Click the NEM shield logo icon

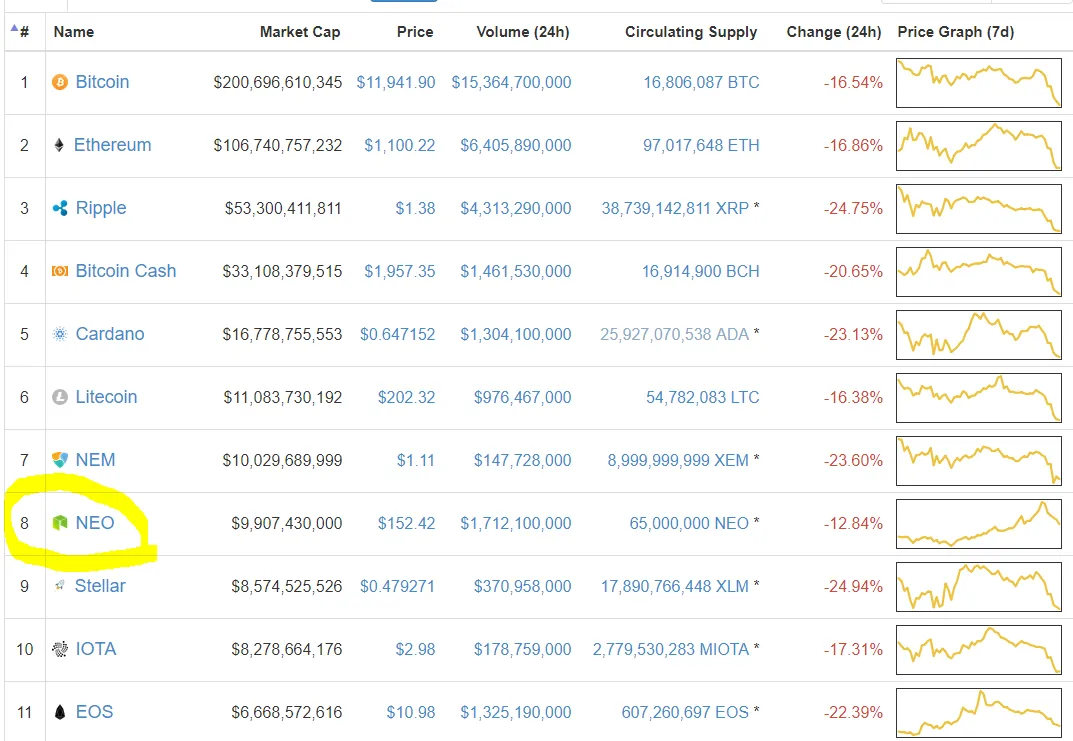tap(60, 460)
